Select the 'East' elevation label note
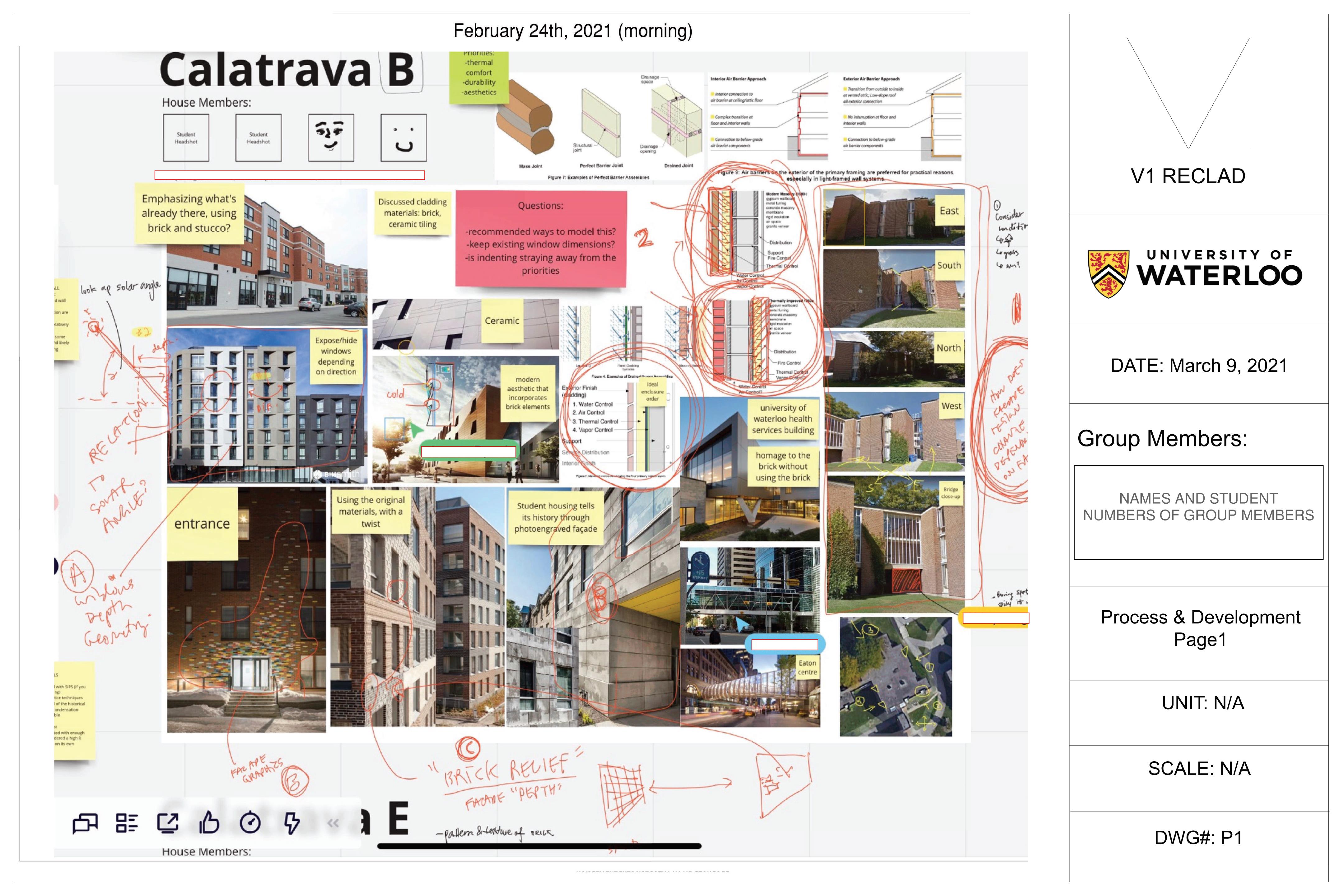 click(949, 211)
